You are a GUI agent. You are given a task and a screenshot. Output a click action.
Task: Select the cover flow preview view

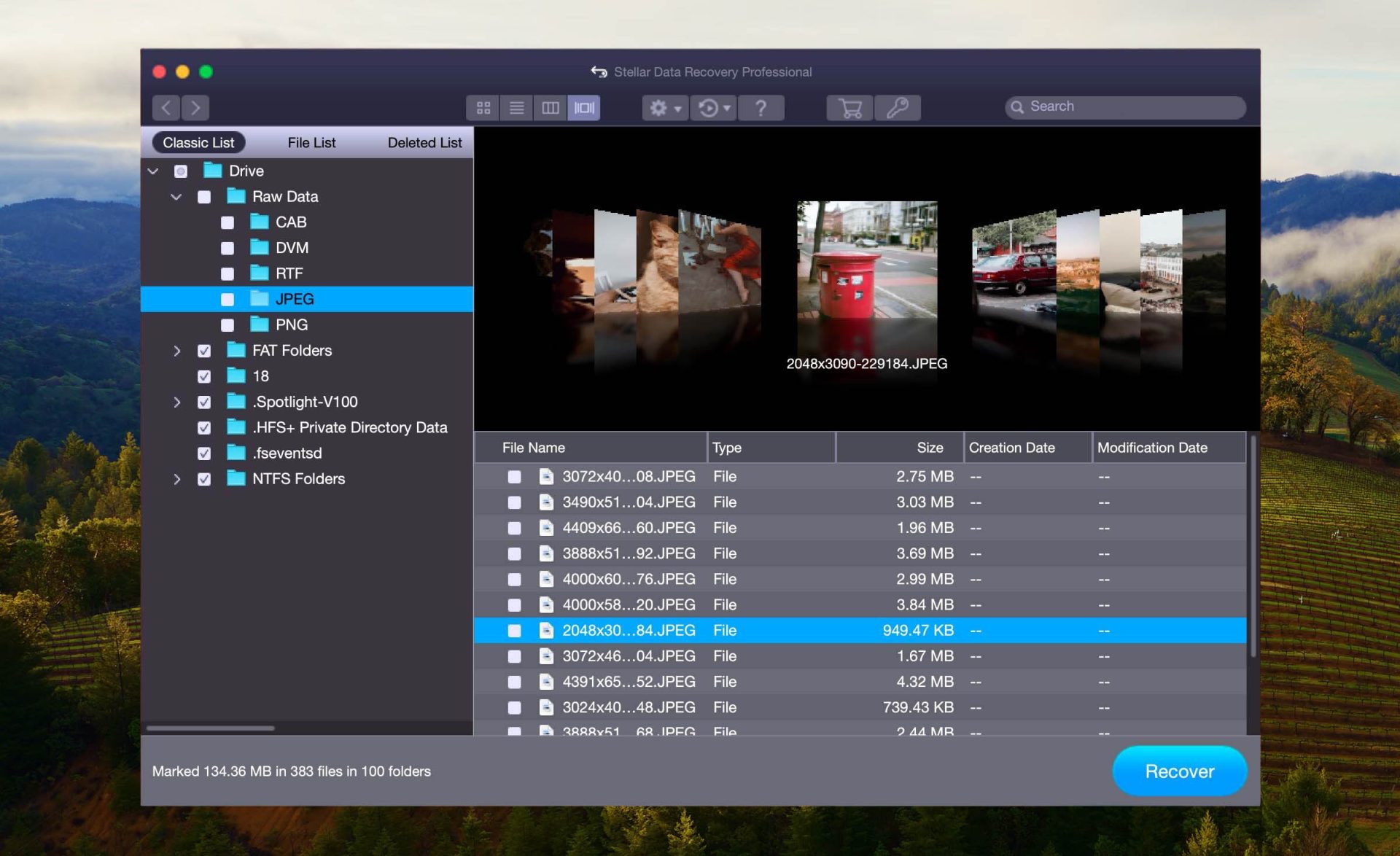pos(583,107)
